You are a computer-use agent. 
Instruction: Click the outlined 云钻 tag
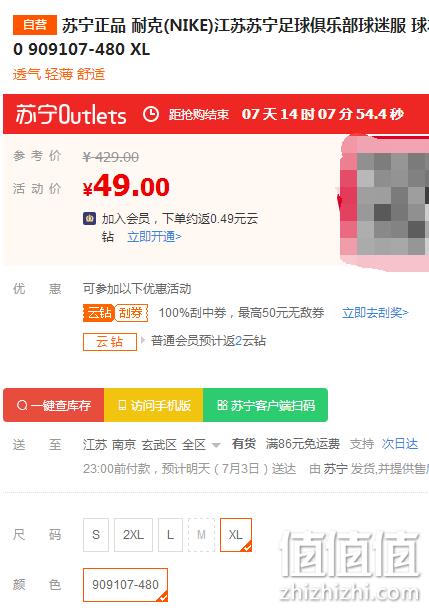(110, 342)
